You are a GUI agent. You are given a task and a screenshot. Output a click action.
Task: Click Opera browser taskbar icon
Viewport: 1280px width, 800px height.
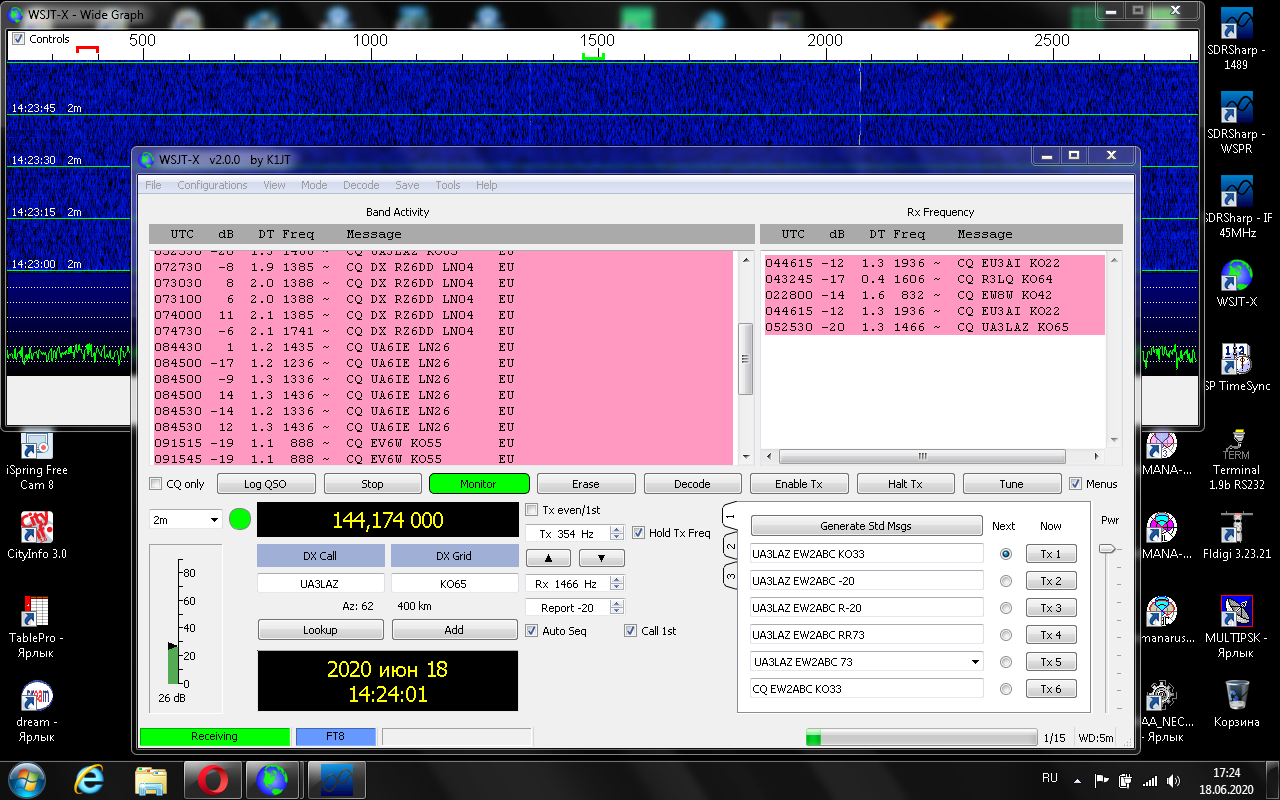click(x=212, y=778)
